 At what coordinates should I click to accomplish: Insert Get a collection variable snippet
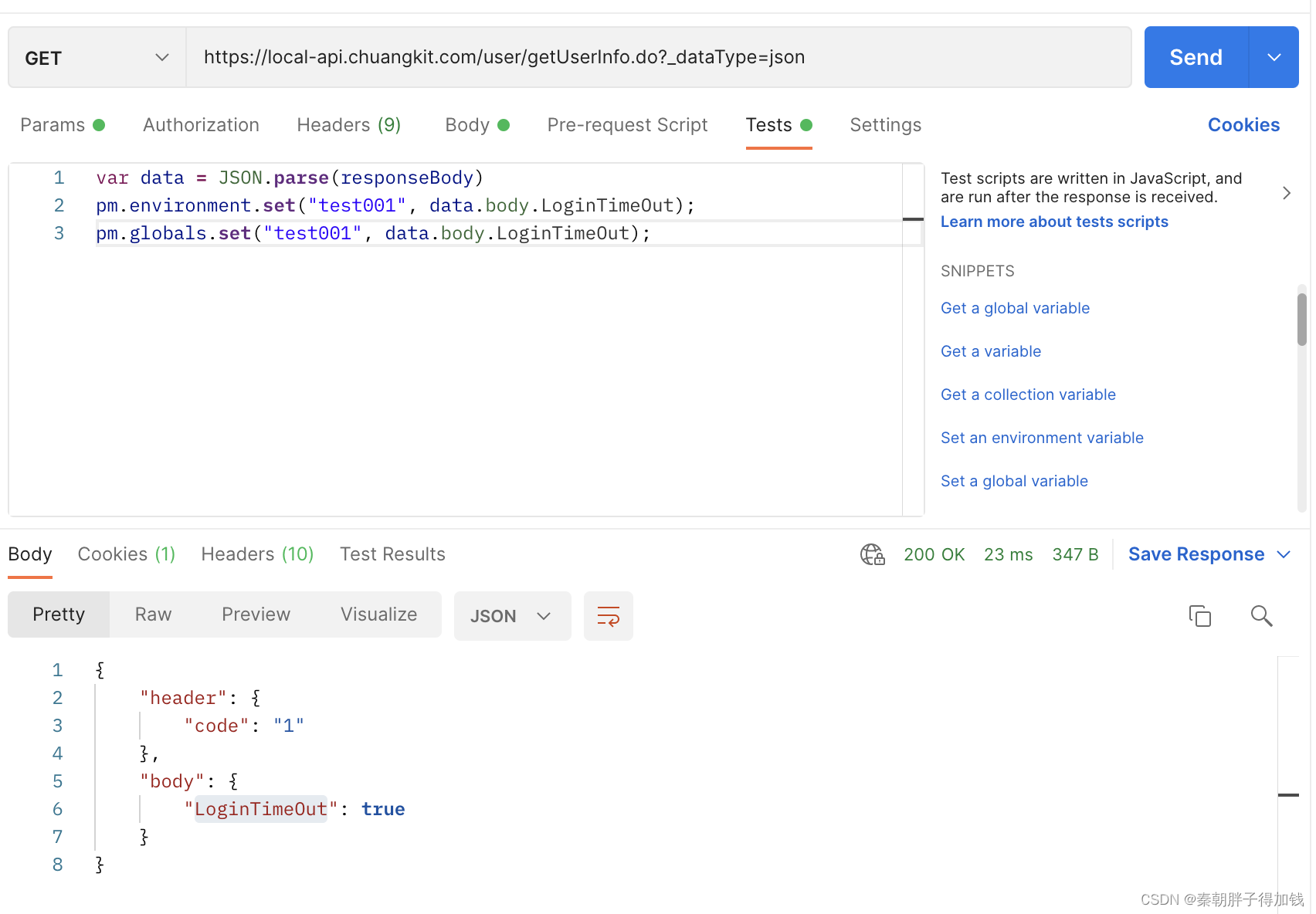tap(1028, 394)
